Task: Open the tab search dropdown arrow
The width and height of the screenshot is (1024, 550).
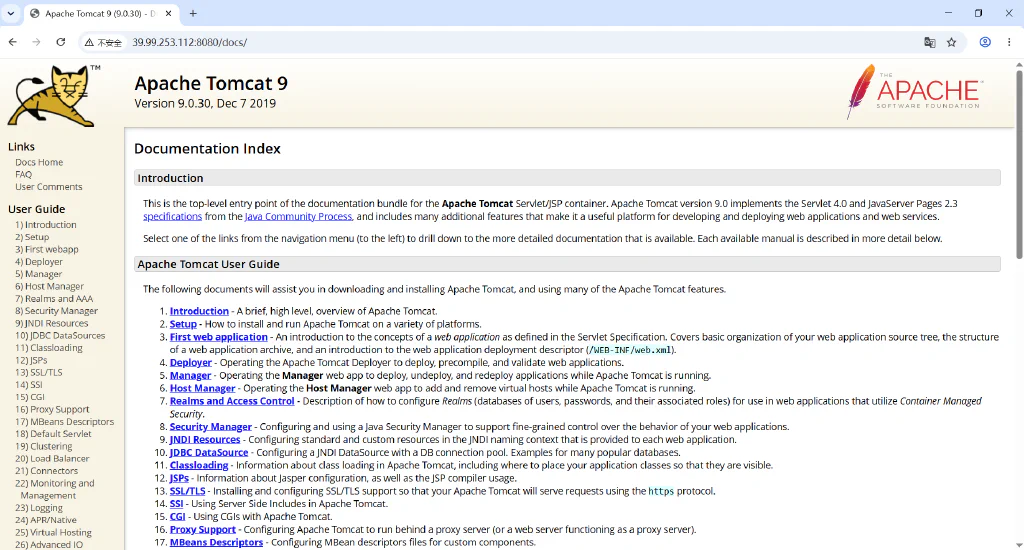Action: tap(10, 13)
